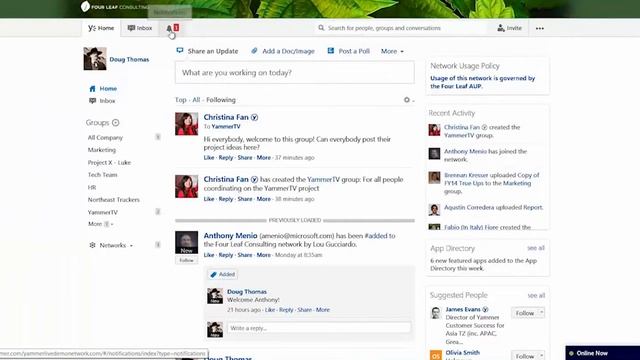Click the Write a reply field
The width and height of the screenshot is (640, 360).
[319, 328]
